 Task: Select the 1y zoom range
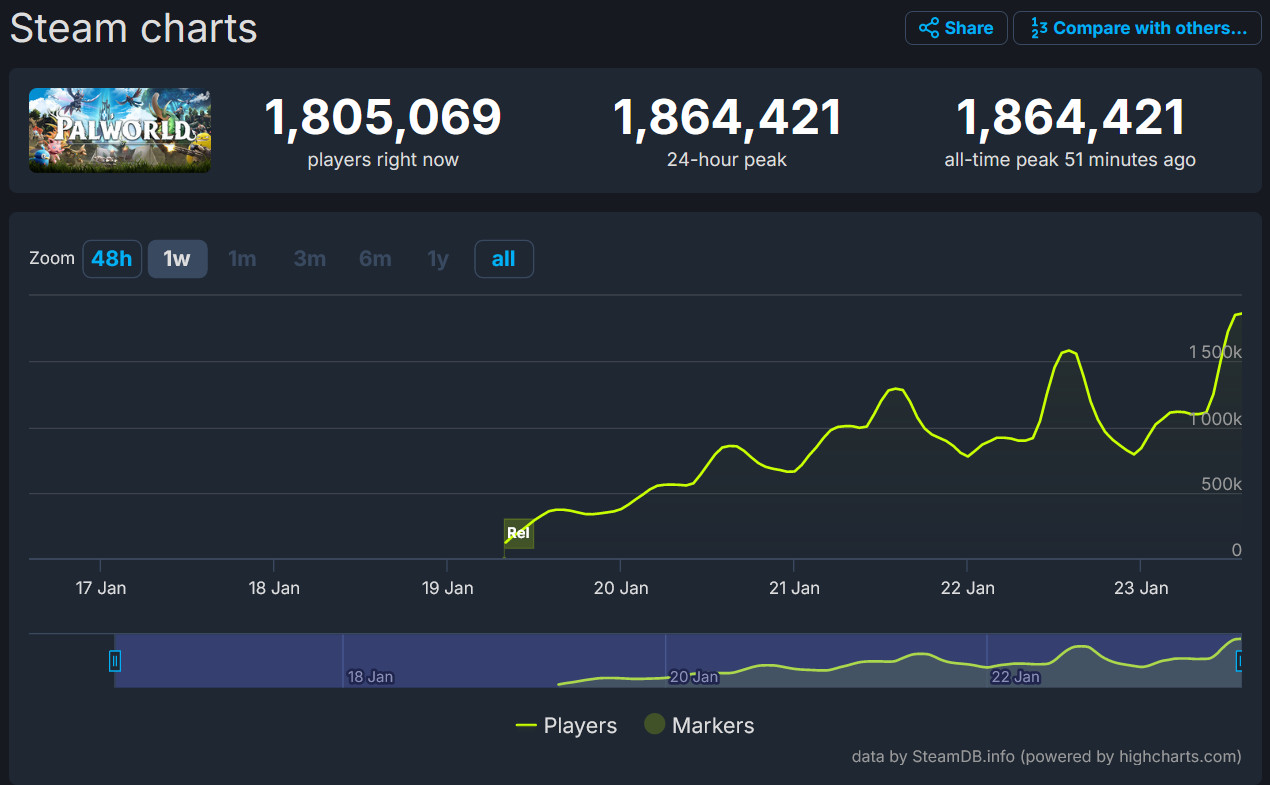pyautogui.click(x=438, y=259)
